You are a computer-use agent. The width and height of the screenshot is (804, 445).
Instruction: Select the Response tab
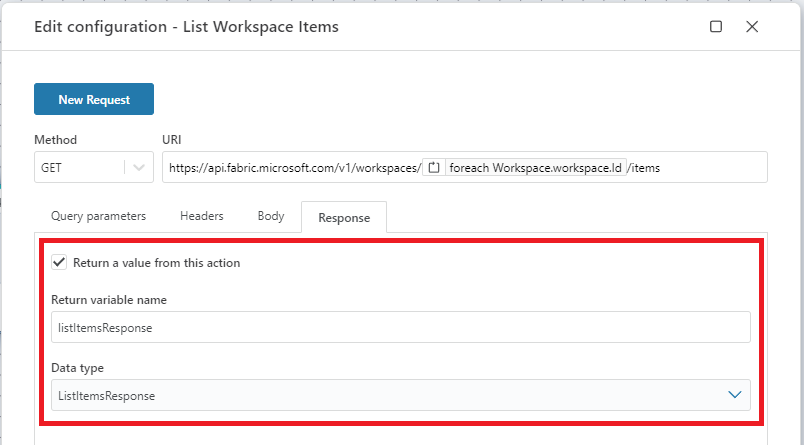pyautogui.click(x=344, y=217)
